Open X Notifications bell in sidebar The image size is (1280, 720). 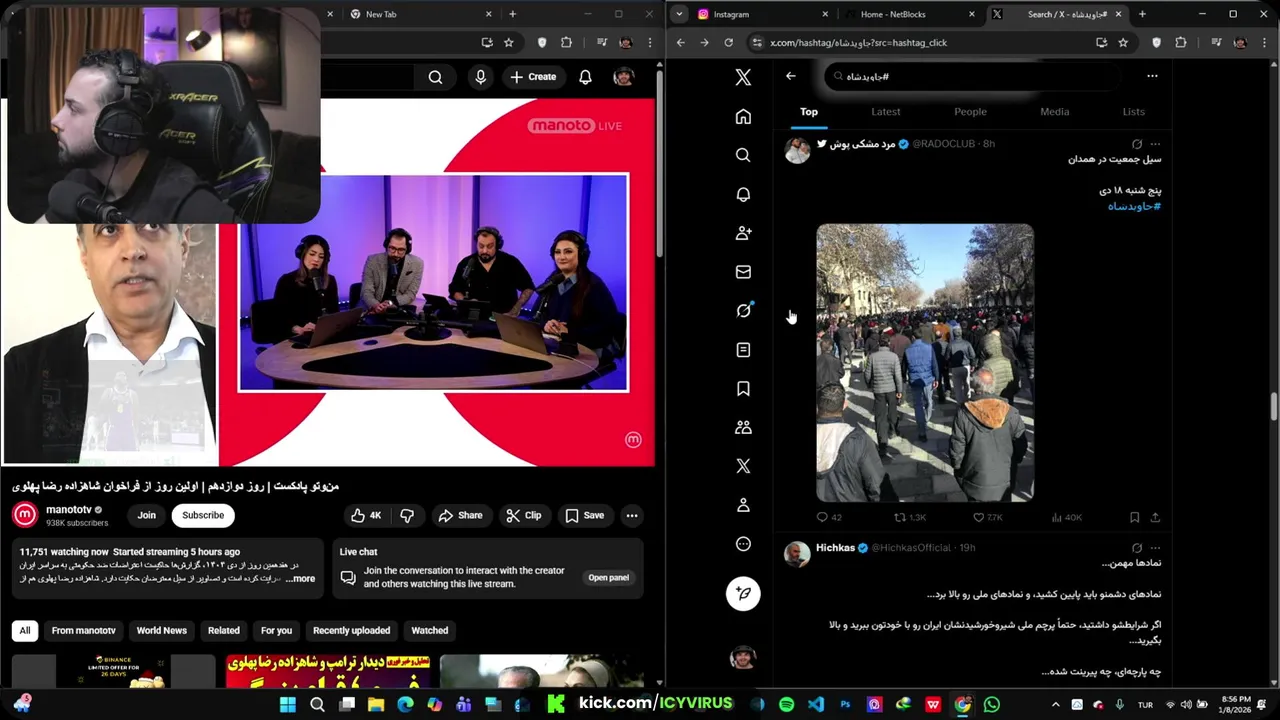click(743, 194)
